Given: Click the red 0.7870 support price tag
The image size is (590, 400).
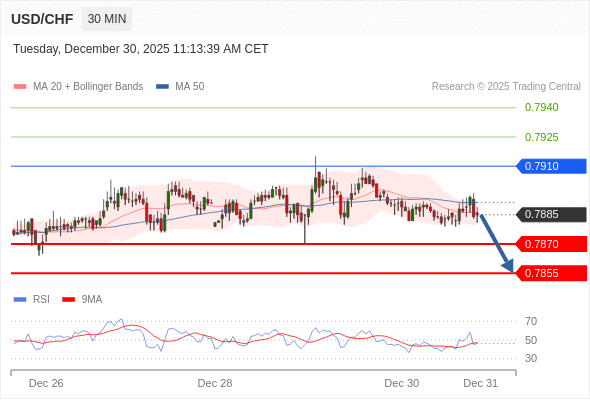Looking at the screenshot, I should pos(550,244).
